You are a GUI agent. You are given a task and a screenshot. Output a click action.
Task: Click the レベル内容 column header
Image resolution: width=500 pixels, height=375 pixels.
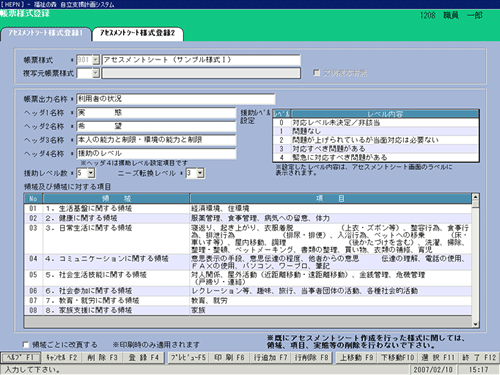click(x=385, y=114)
